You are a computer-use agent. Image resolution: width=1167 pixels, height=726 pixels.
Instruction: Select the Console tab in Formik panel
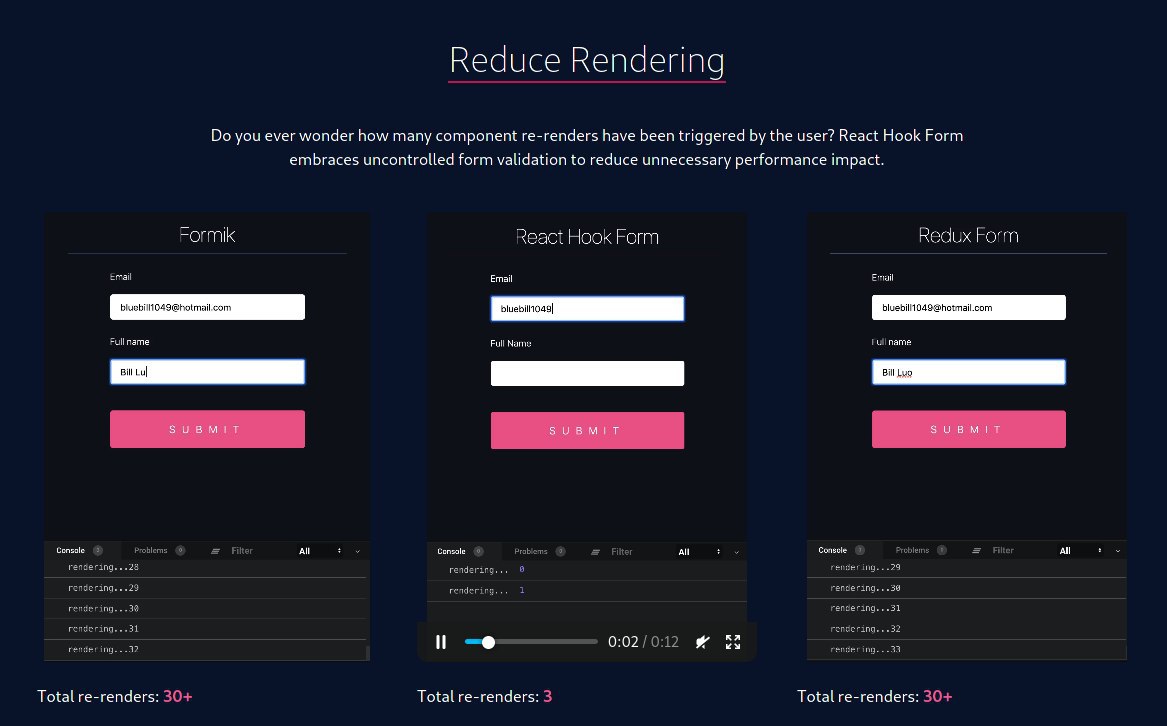point(71,550)
